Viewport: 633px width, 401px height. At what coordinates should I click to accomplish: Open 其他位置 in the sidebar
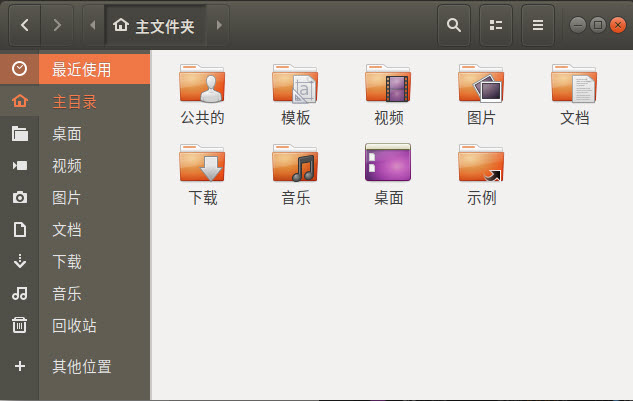pyautogui.click(x=75, y=366)
